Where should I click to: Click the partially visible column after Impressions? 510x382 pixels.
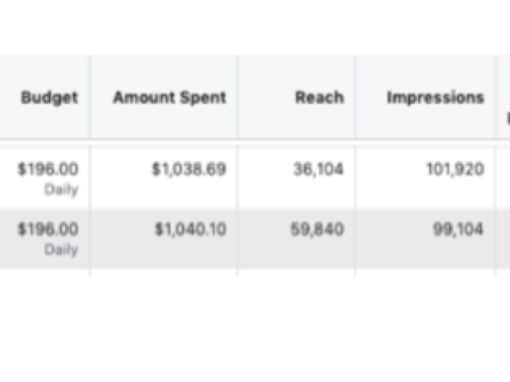tap(504, 97)
